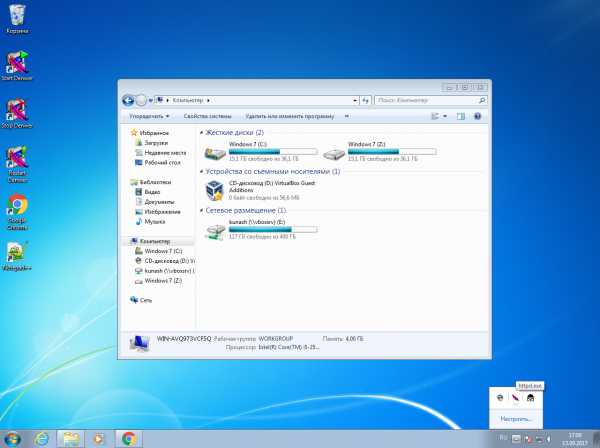Click the Windows 7 (C:) free space bar
Viewport: 600px width, 448px height.
pyautogui.click(x=273, y=152)
